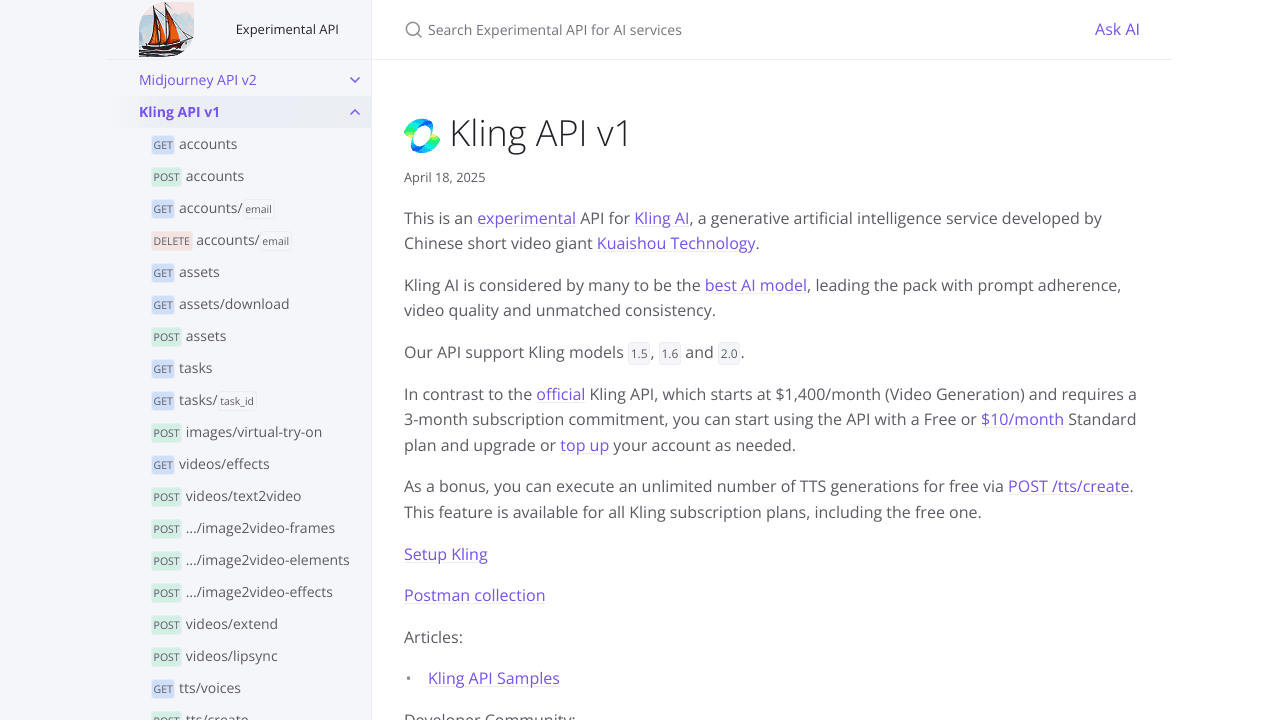Open the $10/month plan link

point(1022,419)
